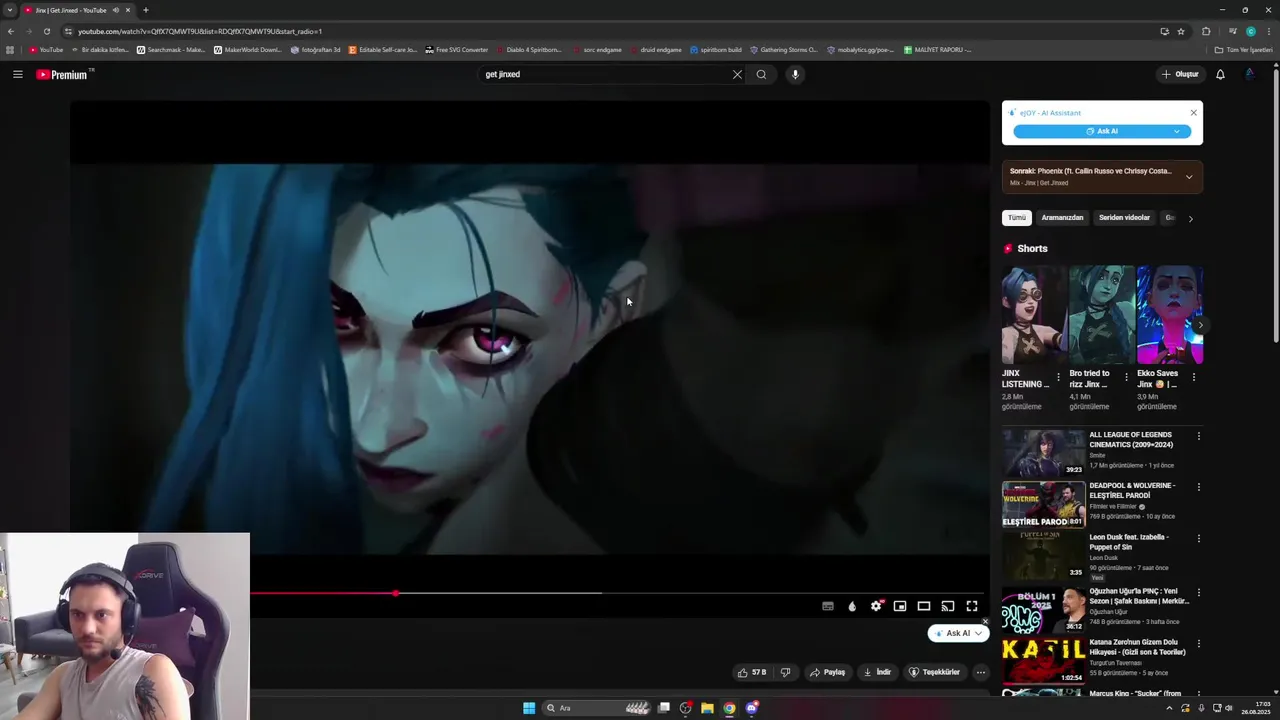
Task: Go back in the browser
Action: pos(11,31)
